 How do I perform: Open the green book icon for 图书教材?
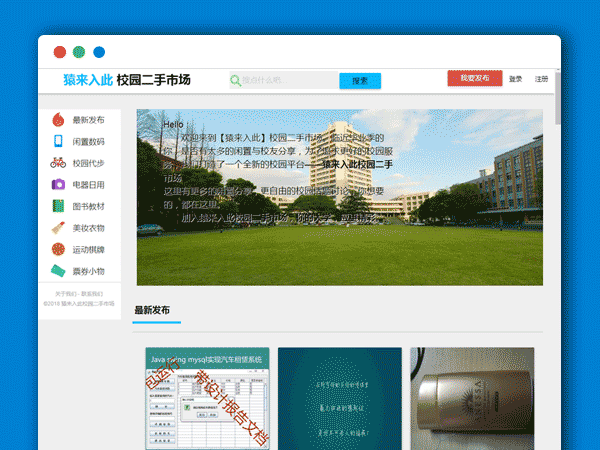[58, 206]
